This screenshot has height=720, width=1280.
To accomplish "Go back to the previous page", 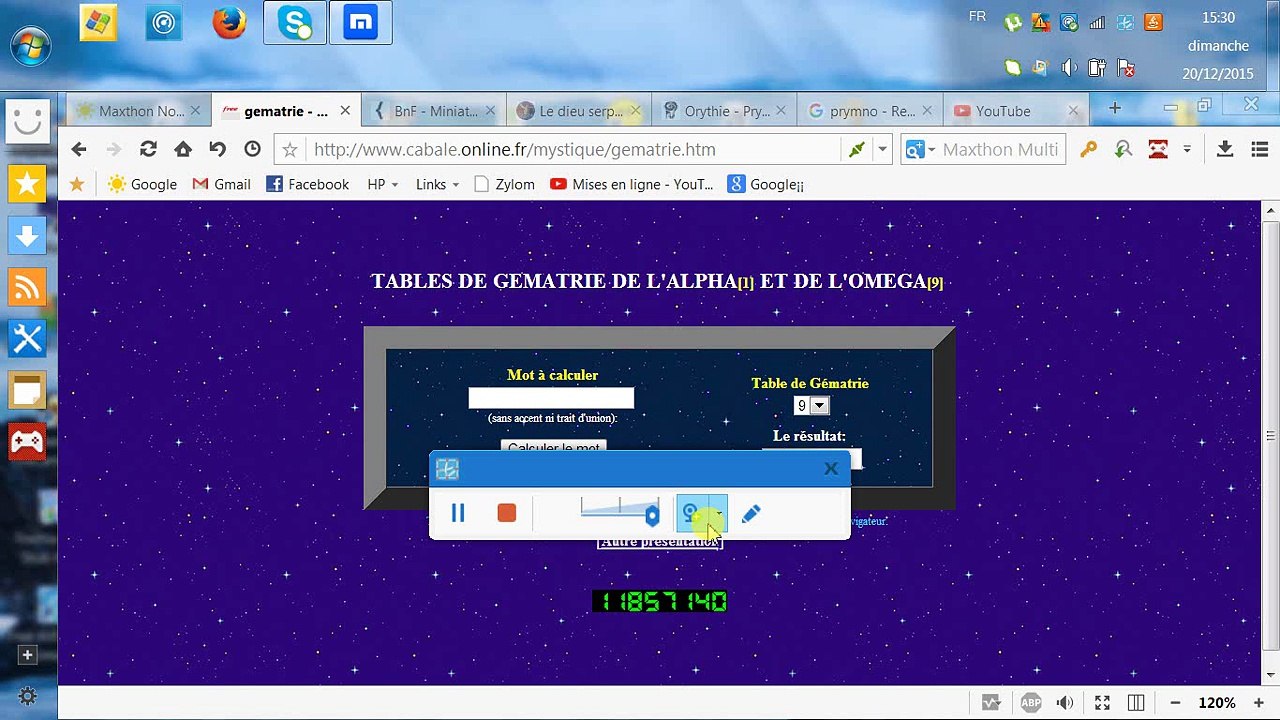I will 79,149.
